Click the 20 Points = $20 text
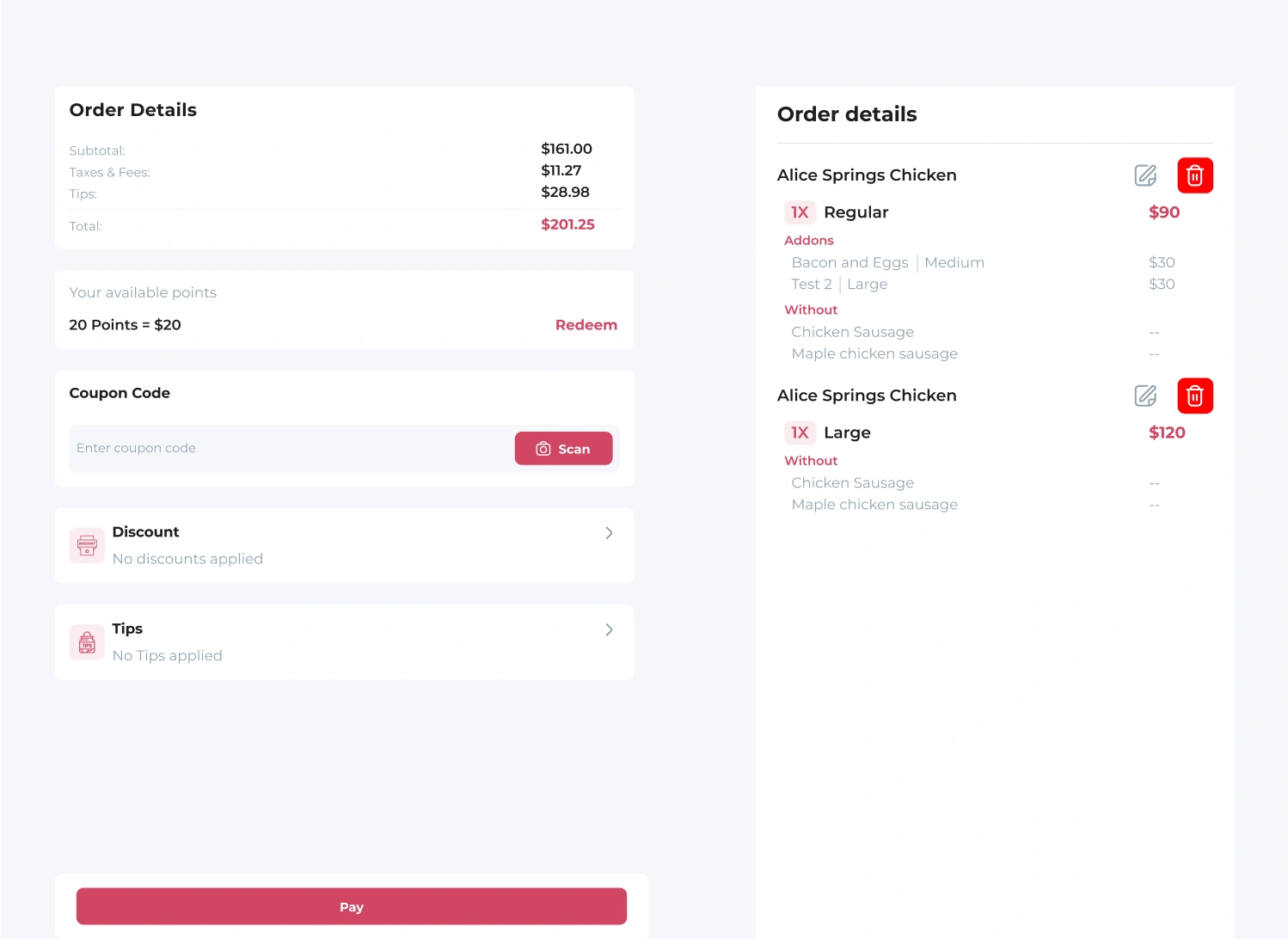 (x=125, y=325)
